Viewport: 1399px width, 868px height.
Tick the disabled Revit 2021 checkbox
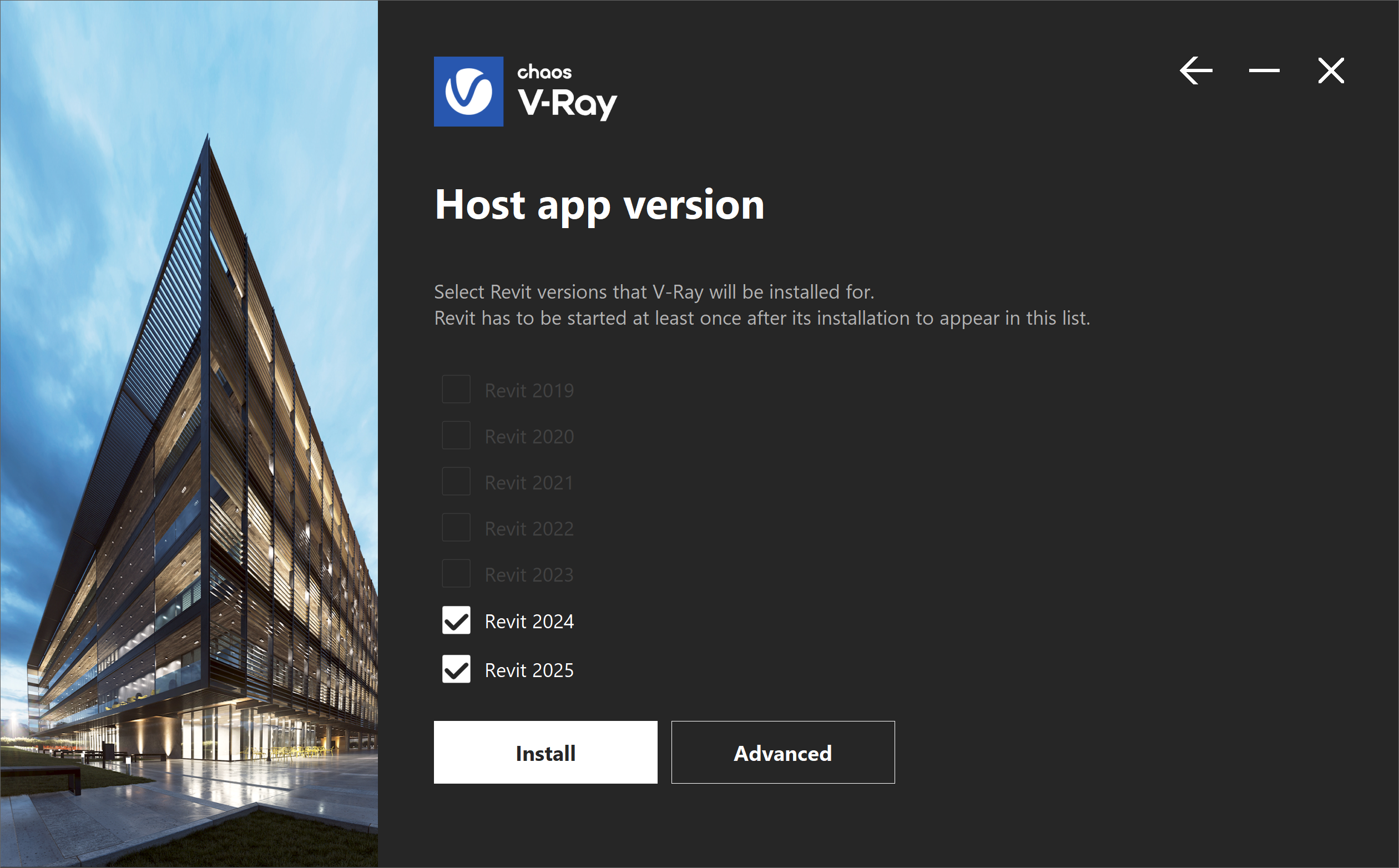(x=456, y=482)
